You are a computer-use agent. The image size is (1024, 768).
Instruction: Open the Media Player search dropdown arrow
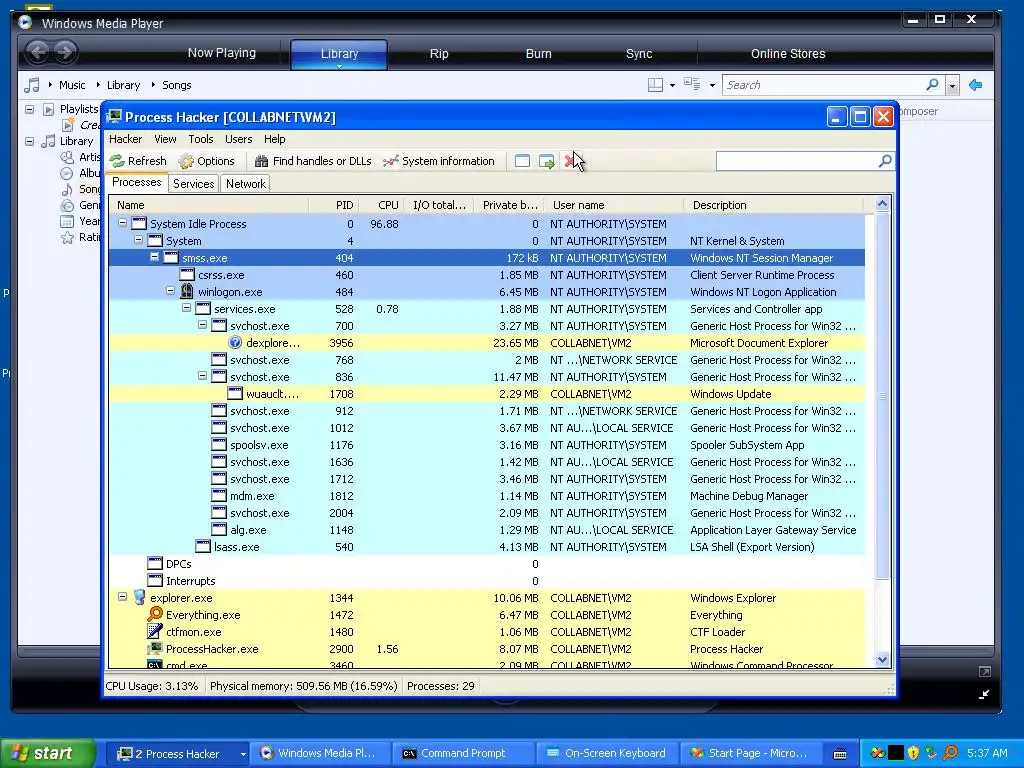click(953, 86)
